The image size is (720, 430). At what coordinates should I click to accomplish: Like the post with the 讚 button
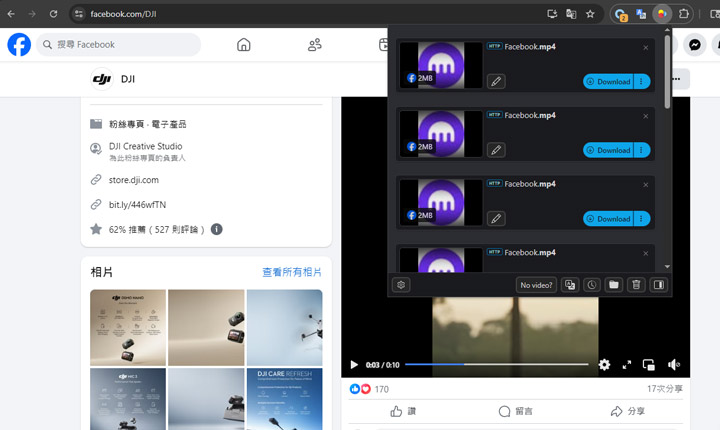[x=403, y=411]
